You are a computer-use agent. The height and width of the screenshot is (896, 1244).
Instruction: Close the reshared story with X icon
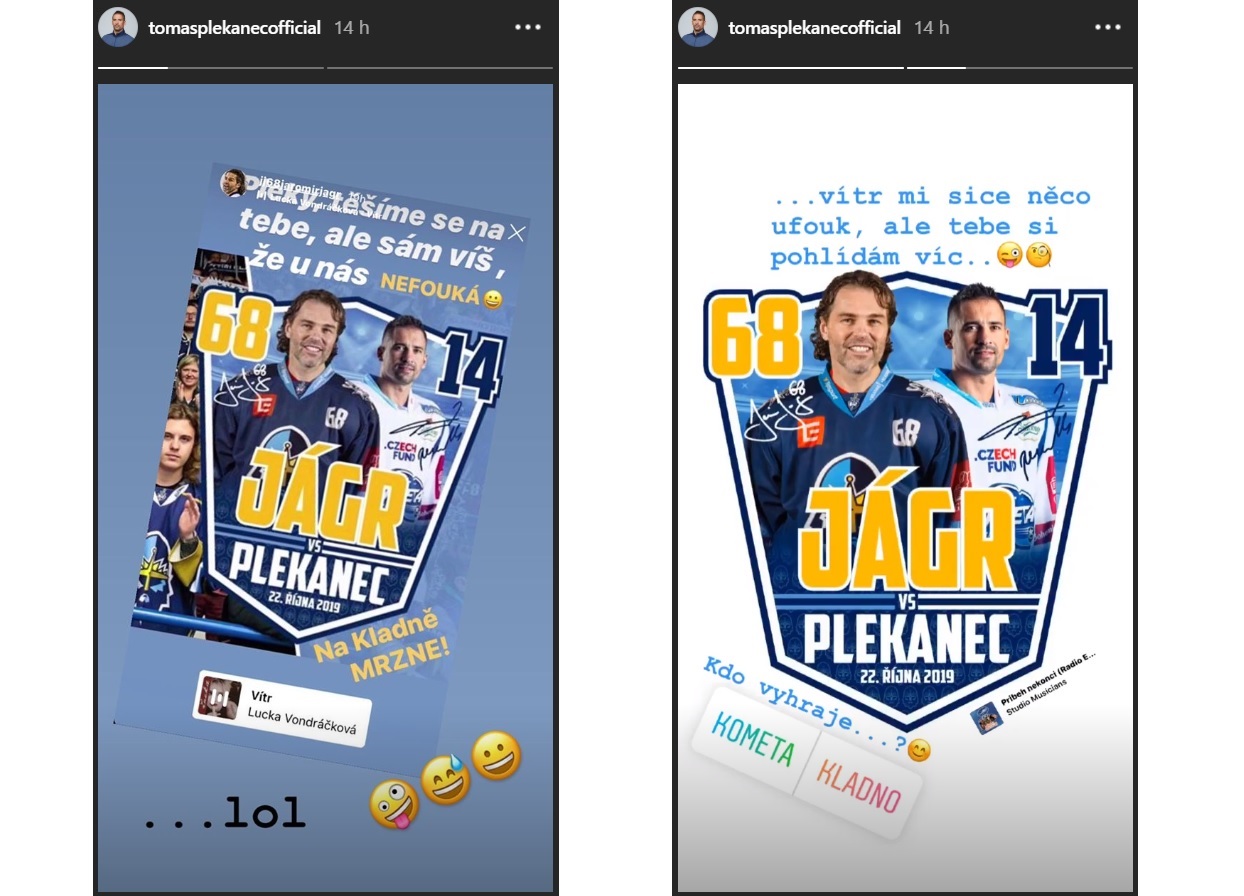516,233
